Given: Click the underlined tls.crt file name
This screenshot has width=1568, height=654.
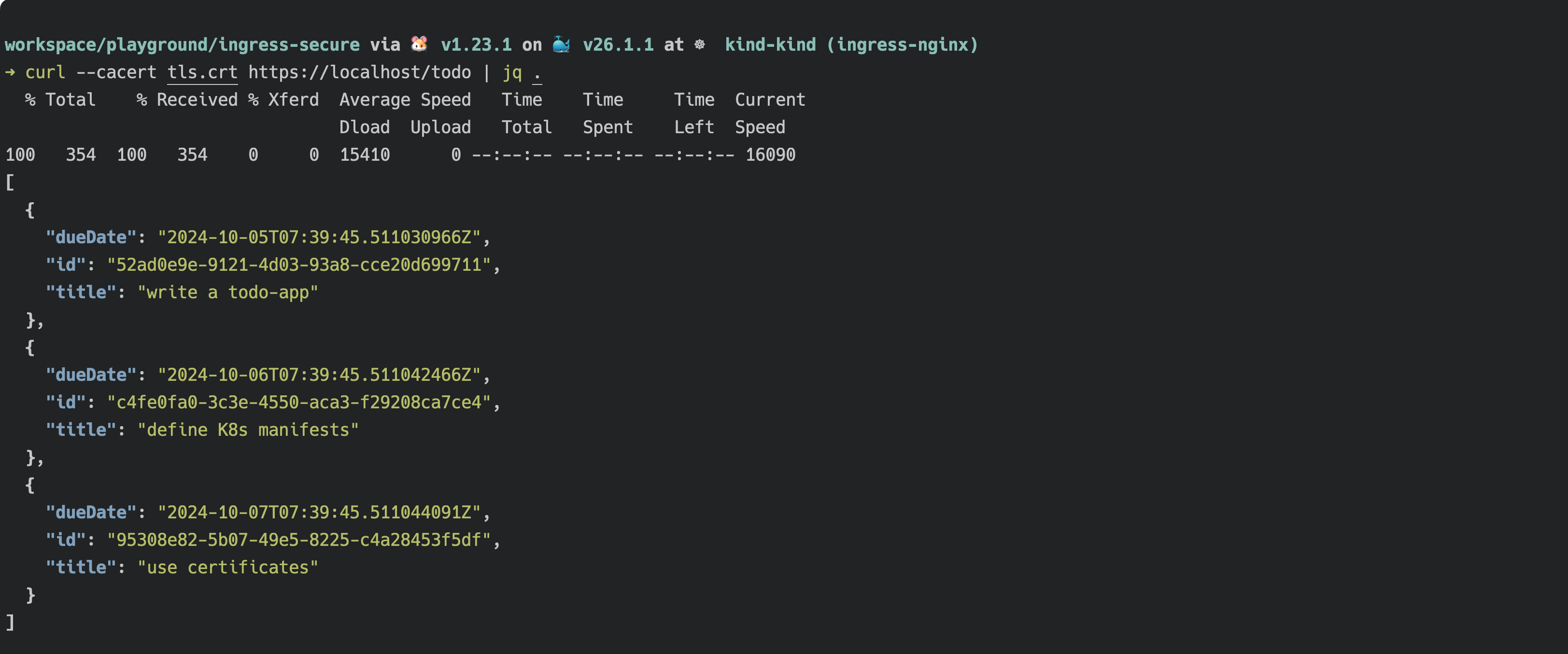Looking at the screenshot, I should (x=202, y=72).
